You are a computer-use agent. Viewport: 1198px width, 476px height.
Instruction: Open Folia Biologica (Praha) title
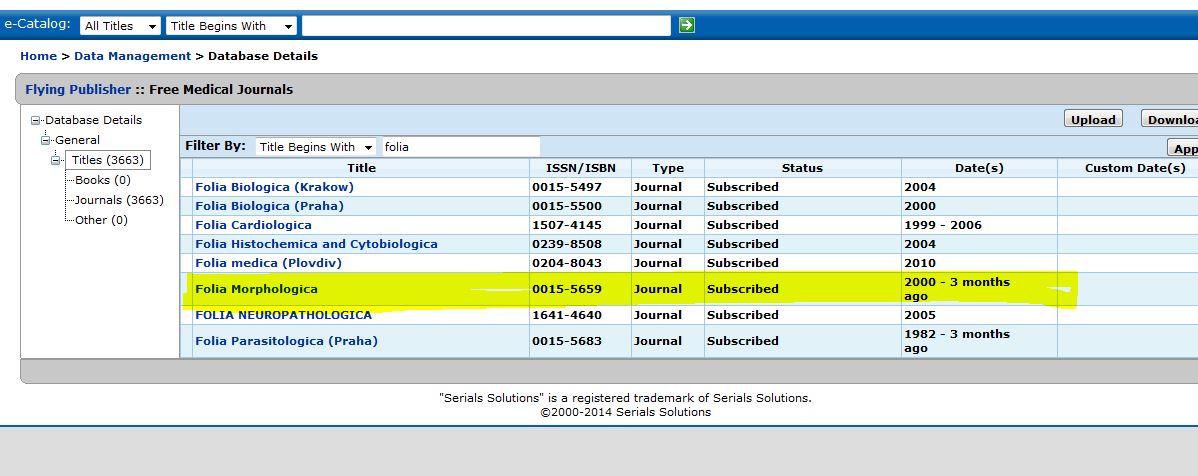[x=269, y=206]
